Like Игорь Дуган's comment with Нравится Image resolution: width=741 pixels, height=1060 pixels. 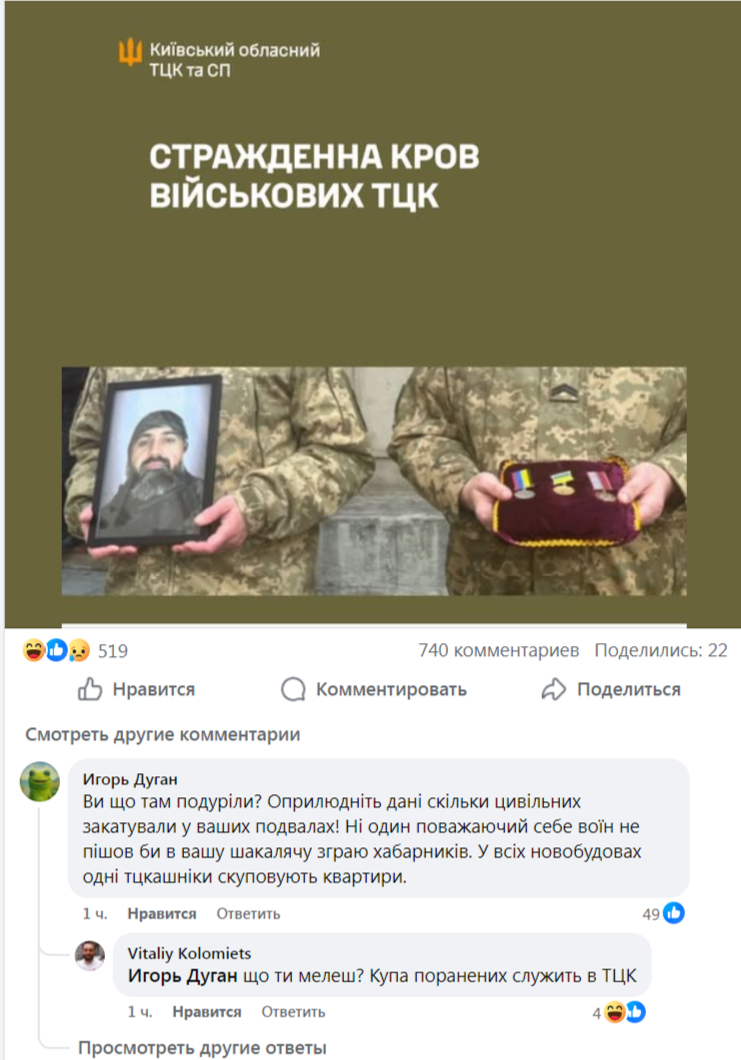click(x=162, y=914)
